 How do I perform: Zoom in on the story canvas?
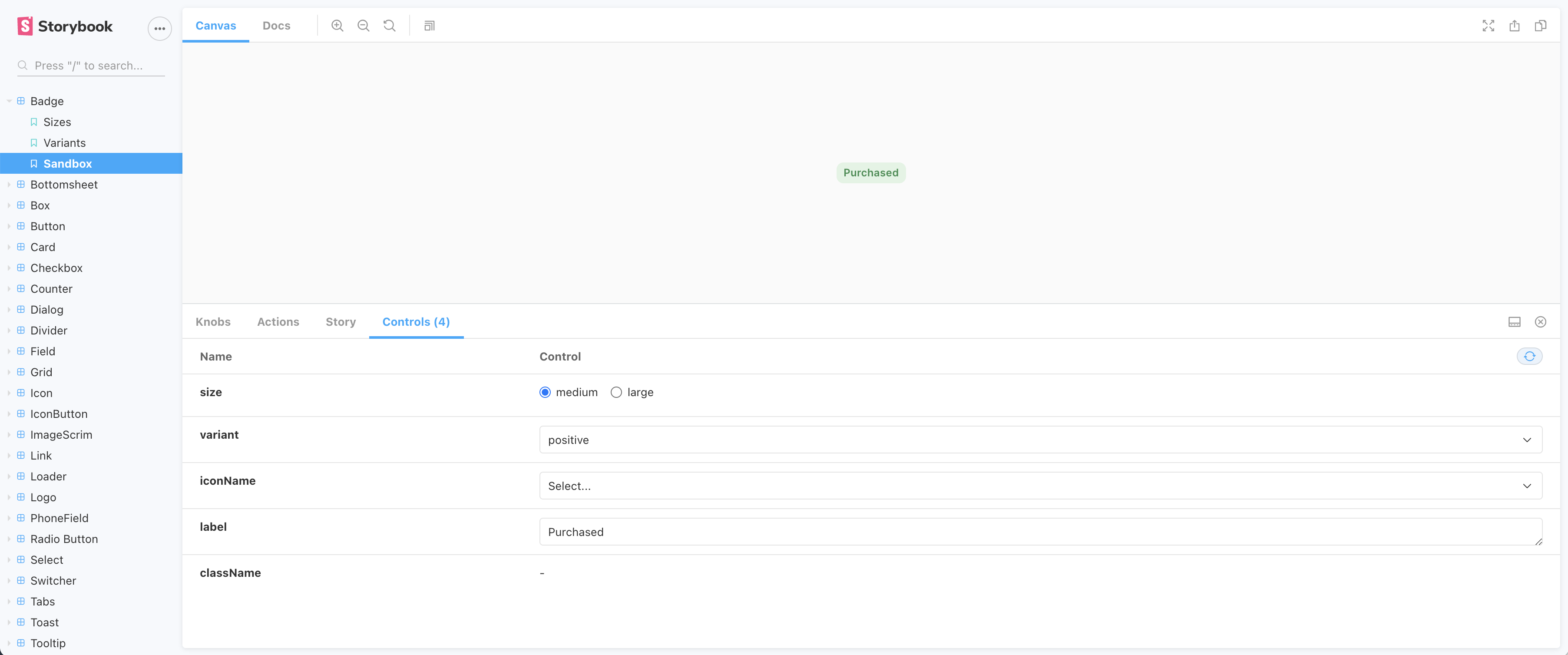coord(337,26)
